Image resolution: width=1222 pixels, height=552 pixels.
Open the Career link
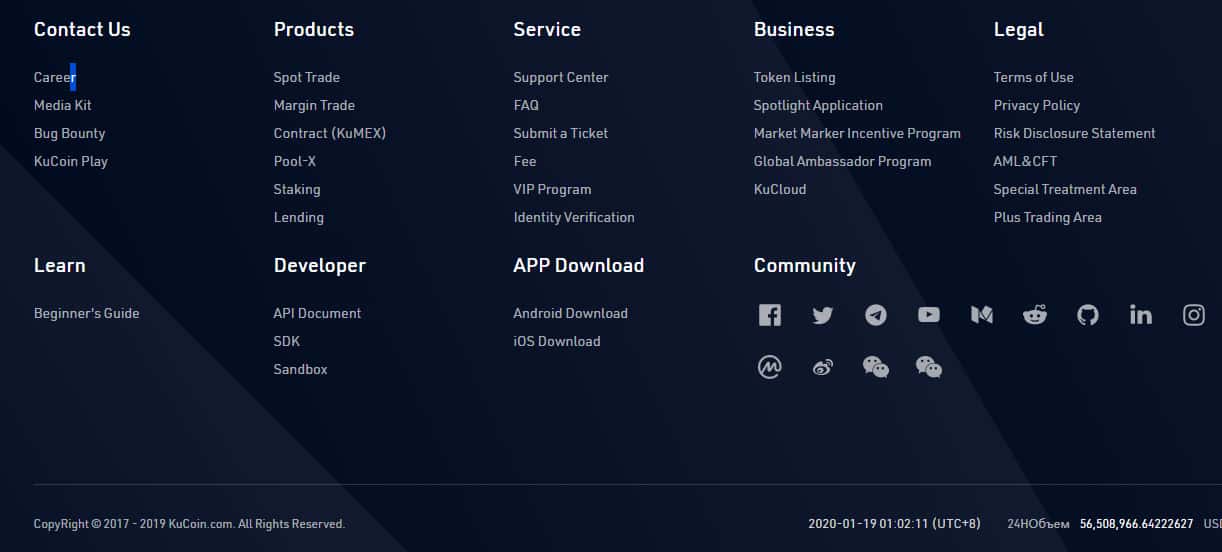pos(54,77)
